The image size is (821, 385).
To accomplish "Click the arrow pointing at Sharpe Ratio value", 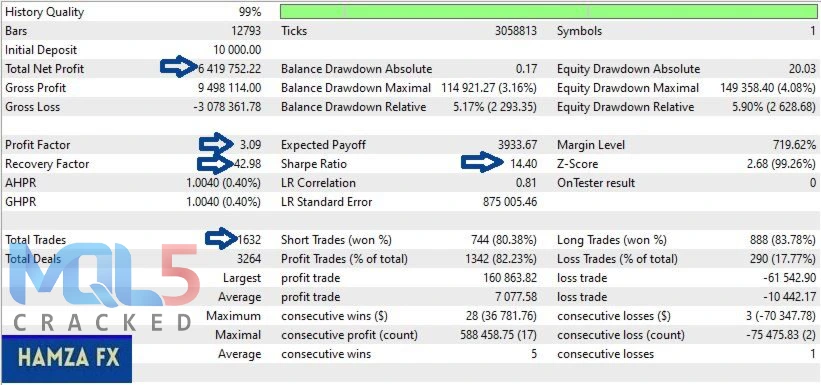I will tap(481, 163).
